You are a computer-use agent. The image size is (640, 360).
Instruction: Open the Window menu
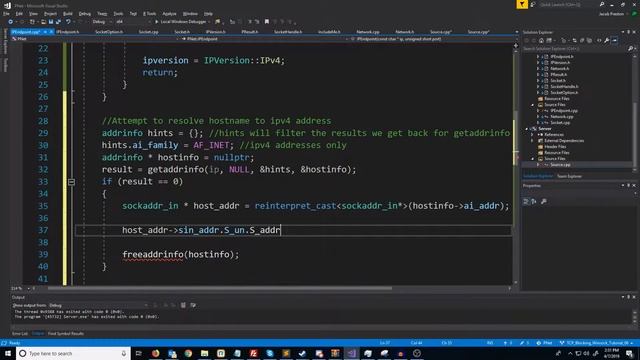190,13
